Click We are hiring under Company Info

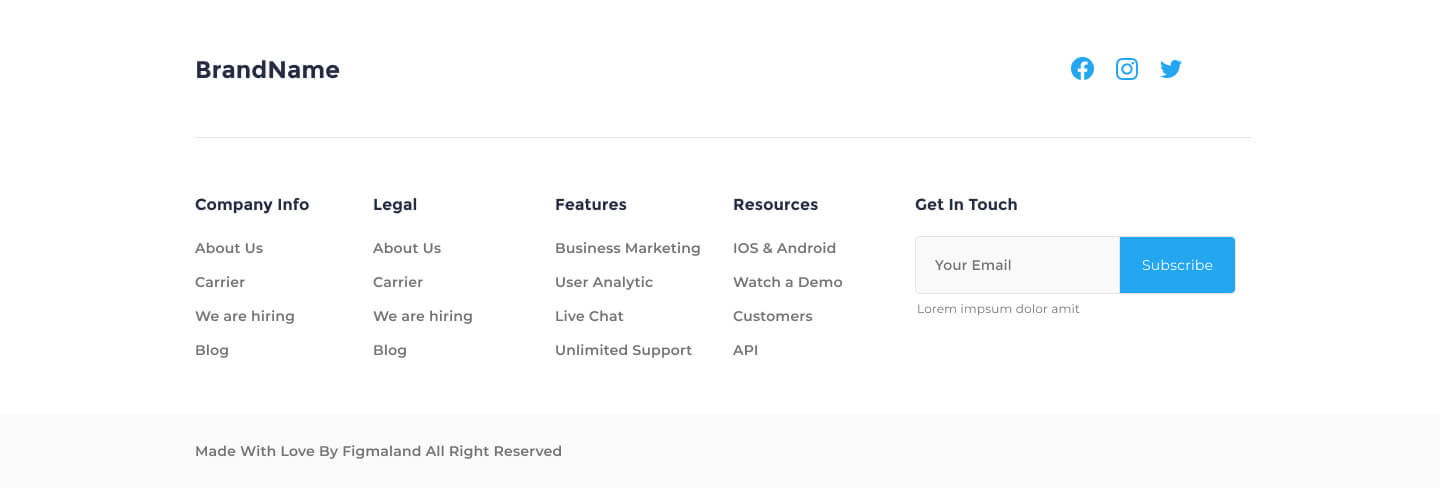245,316
